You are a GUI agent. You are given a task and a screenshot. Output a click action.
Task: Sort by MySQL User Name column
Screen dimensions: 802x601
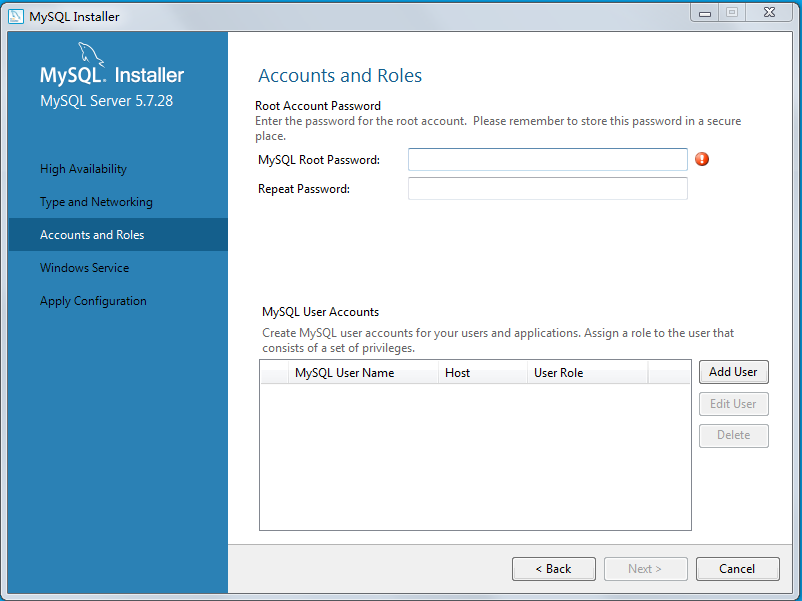pyautogui.click(x=363, y=373)
